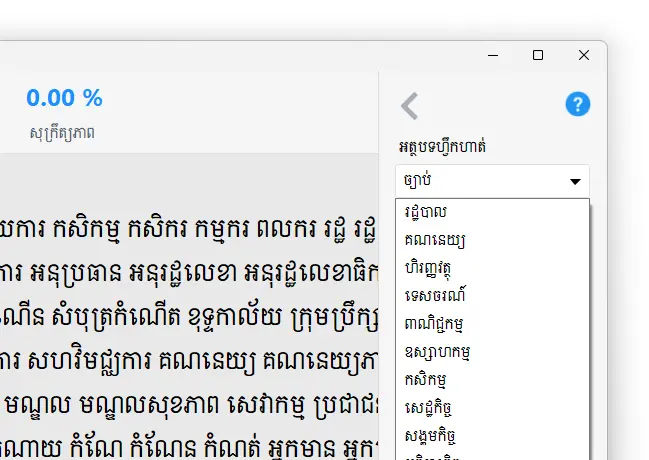This screenshot has height=460, width=649.
Task: Go back using the left chevron arrow
Action: [x=409, y=105]
